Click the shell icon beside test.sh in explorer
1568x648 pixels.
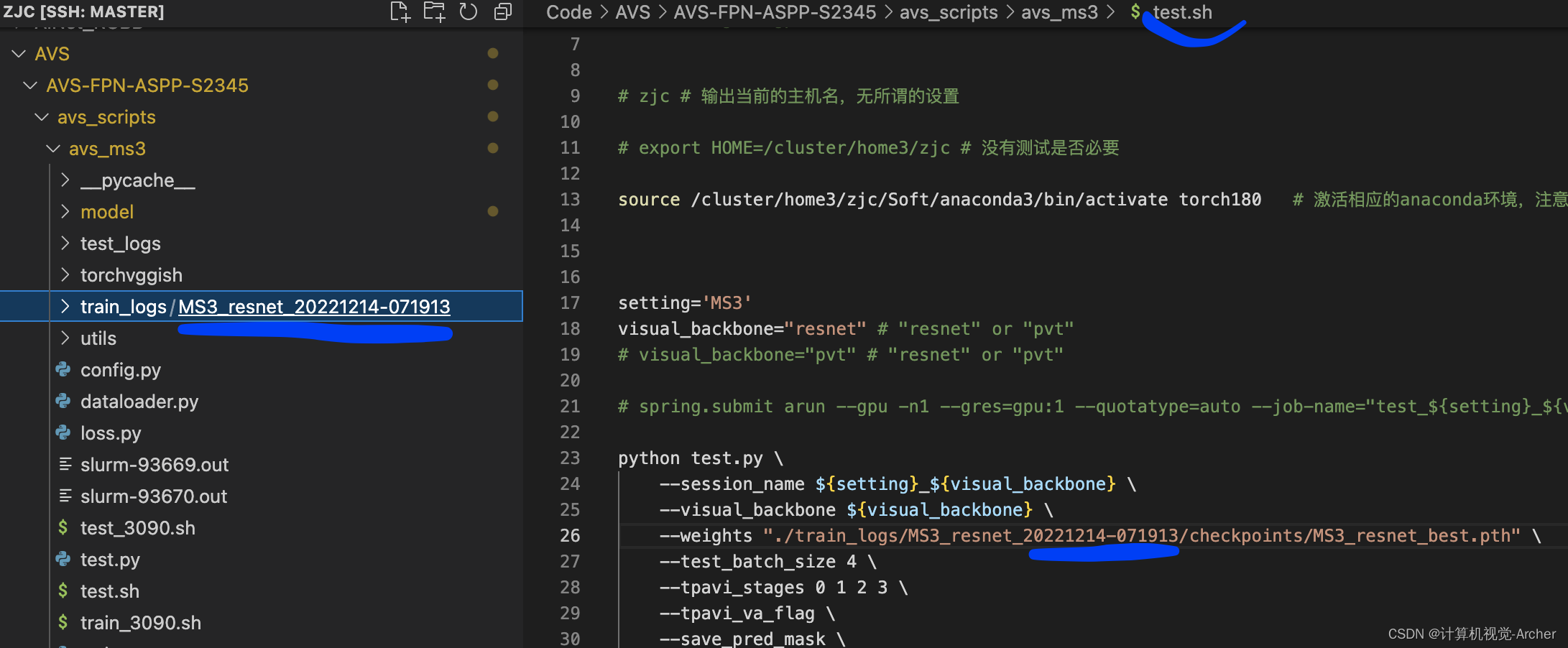point(63,591)
